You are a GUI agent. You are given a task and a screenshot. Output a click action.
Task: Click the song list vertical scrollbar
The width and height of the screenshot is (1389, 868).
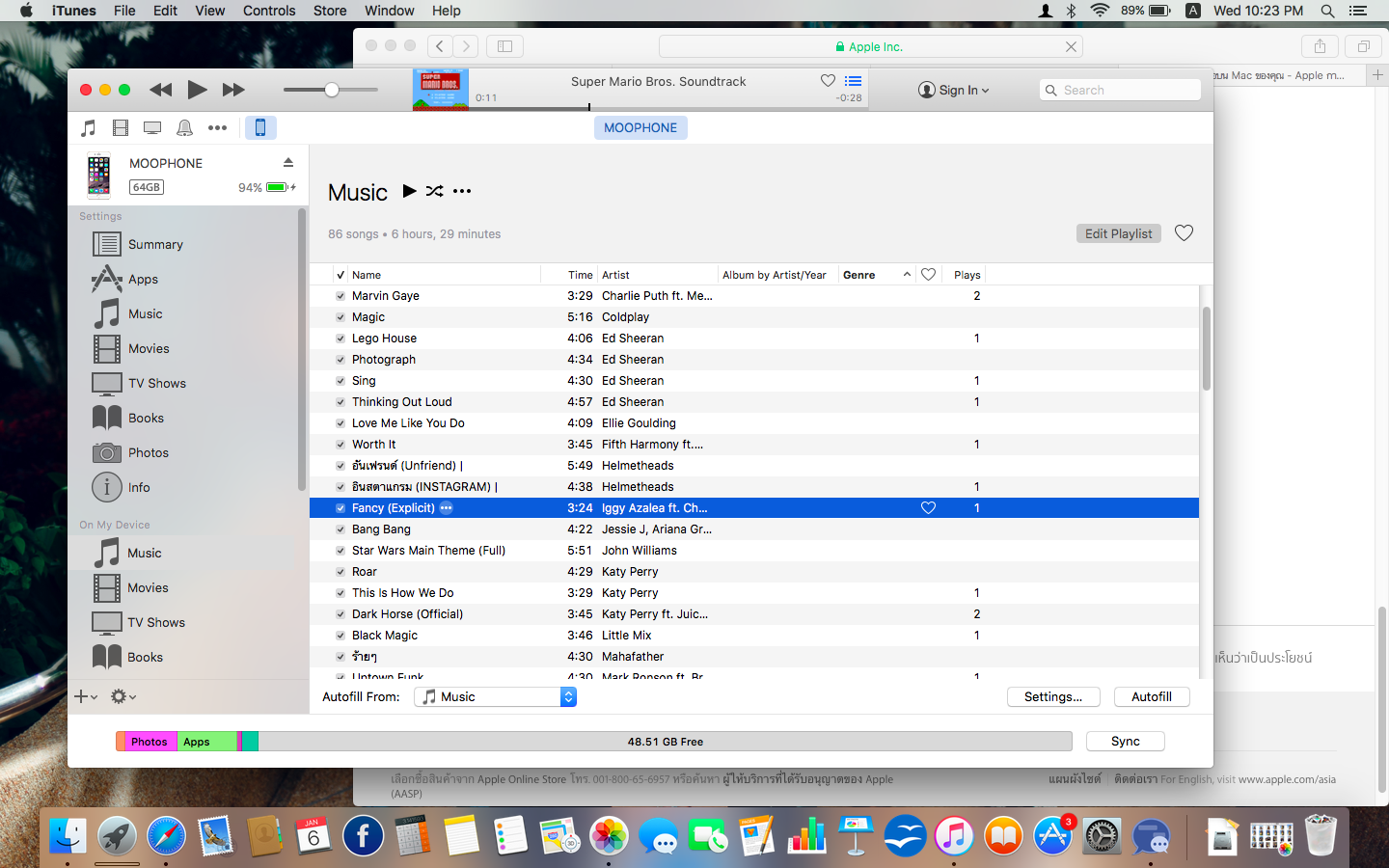pyautogui.click(x=1206, y=349)
